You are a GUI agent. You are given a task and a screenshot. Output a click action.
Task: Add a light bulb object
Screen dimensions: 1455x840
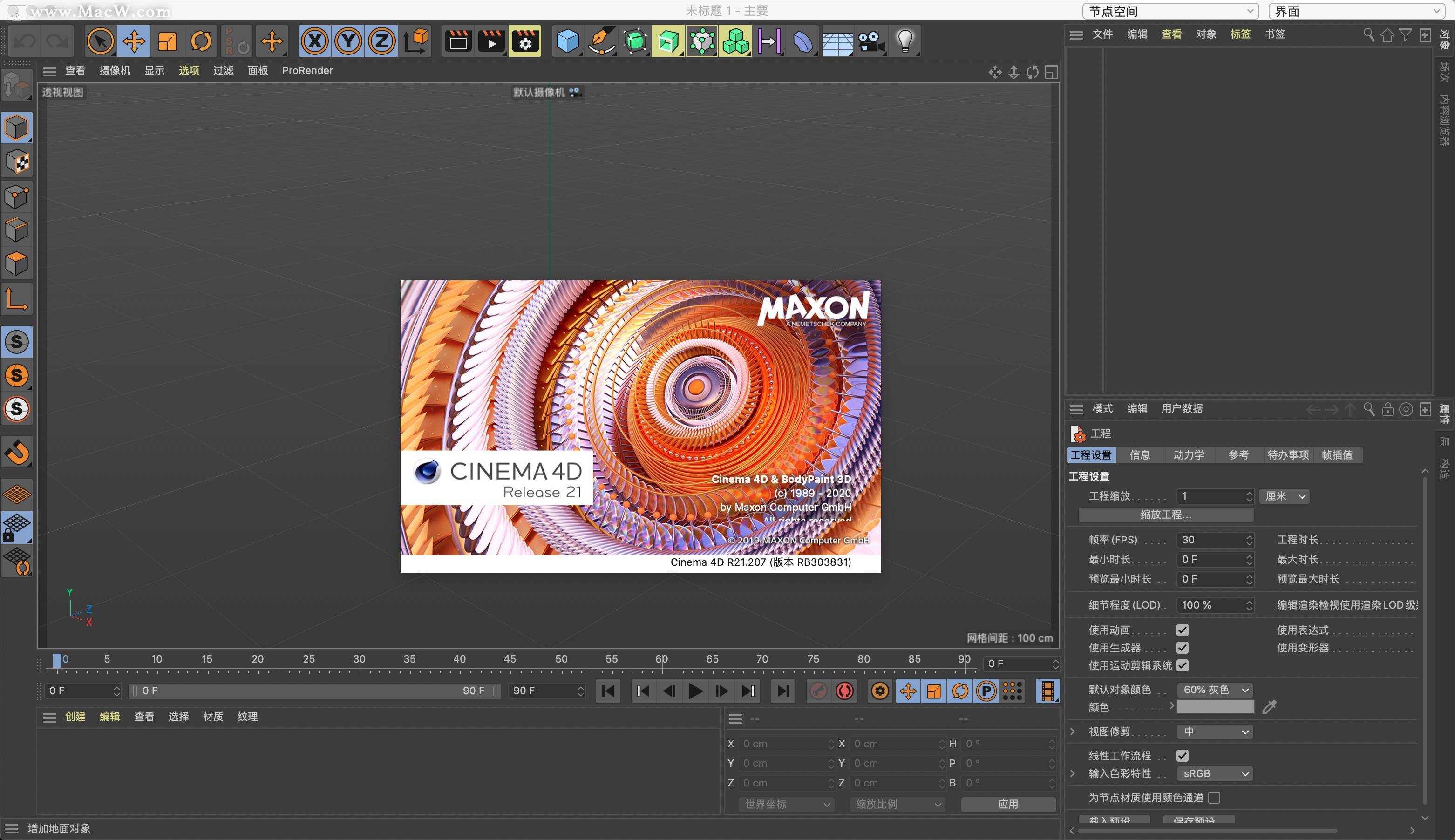click(x=905, y=41)
